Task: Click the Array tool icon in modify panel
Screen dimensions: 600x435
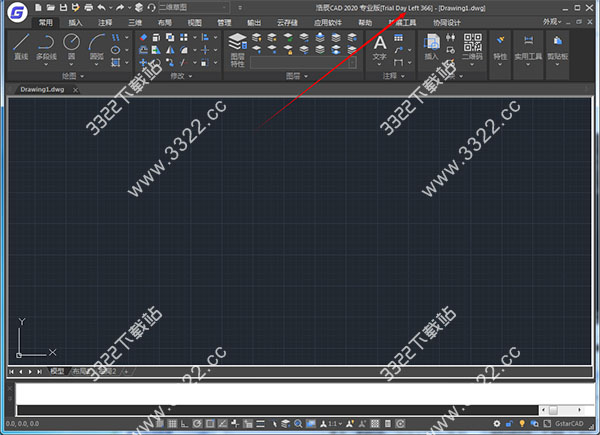Action: point(184,37)
